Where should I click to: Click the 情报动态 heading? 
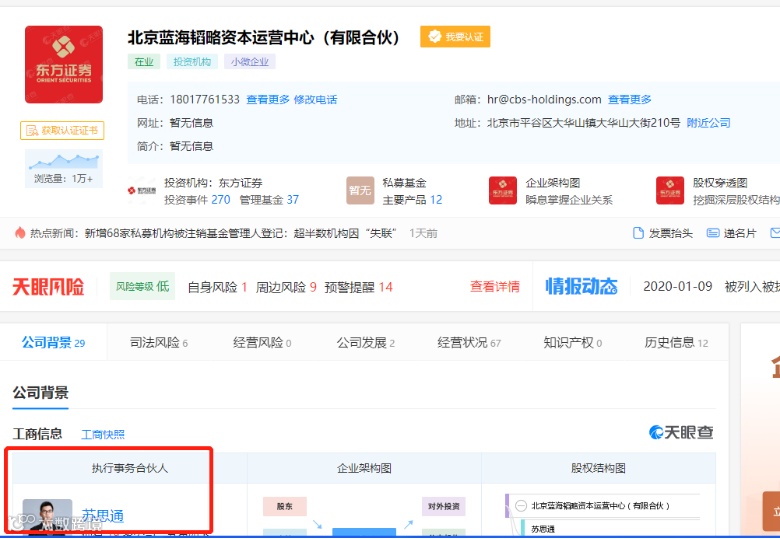tap(582, 286)
